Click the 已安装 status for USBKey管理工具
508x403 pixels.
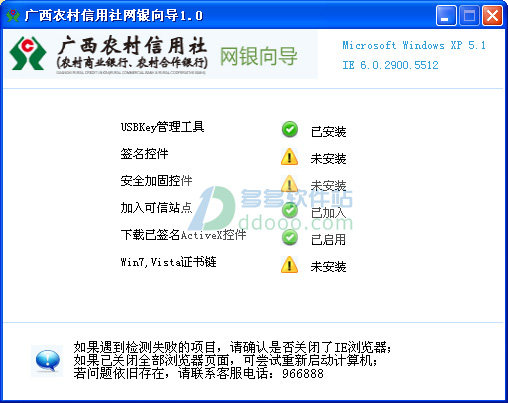(x=328, y=132)
